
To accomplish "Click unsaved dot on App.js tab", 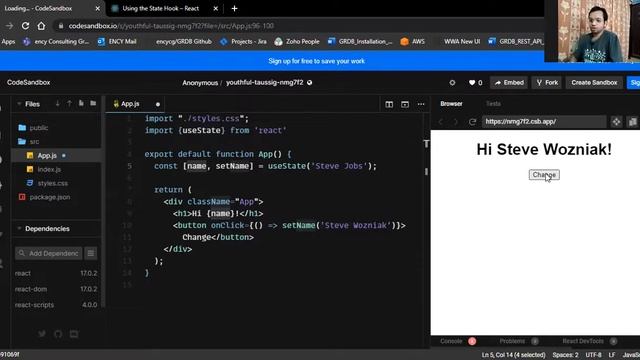I will click(158, 104).
